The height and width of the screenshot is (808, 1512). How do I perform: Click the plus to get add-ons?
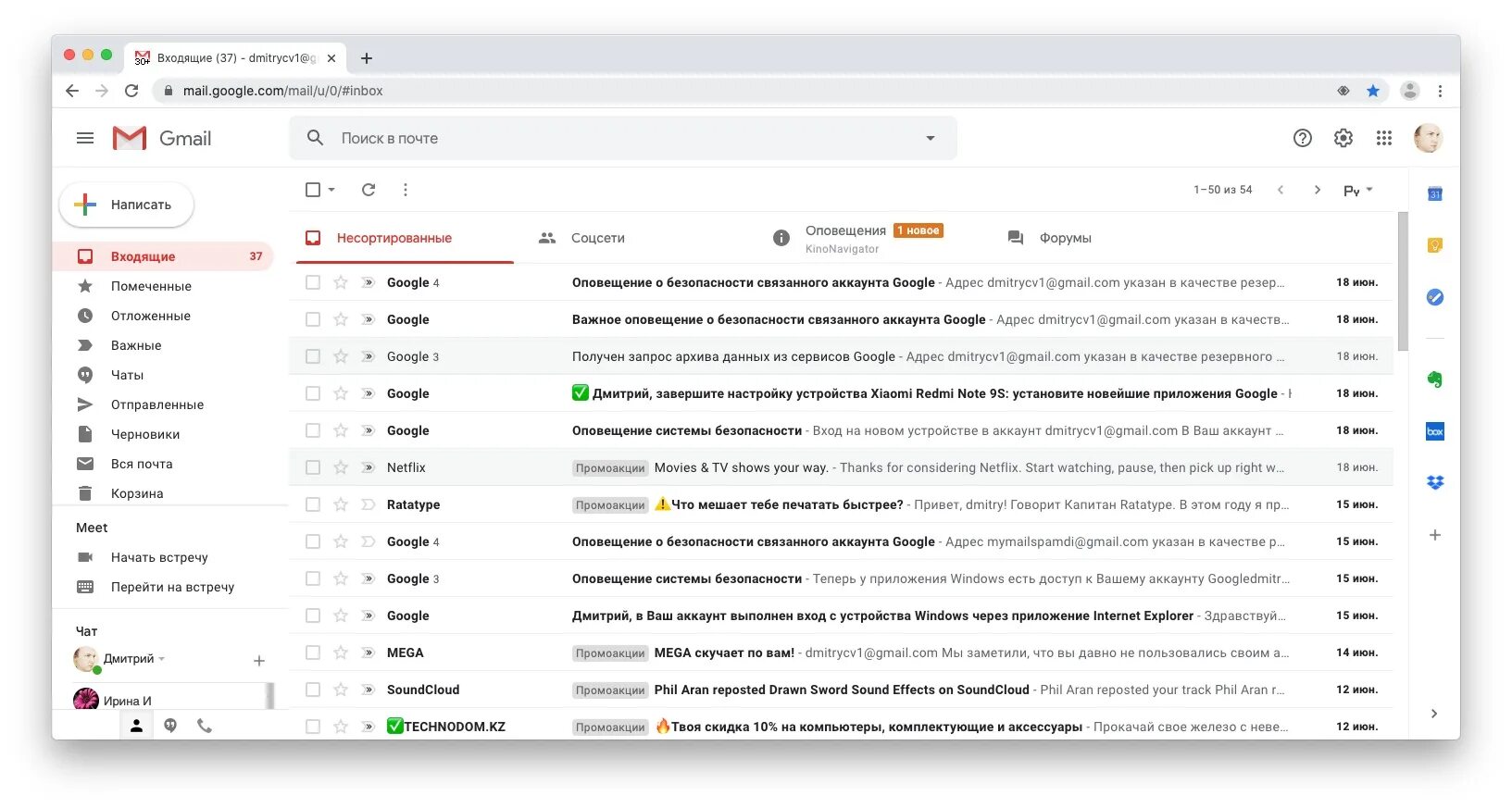[x=1435, y=535]
